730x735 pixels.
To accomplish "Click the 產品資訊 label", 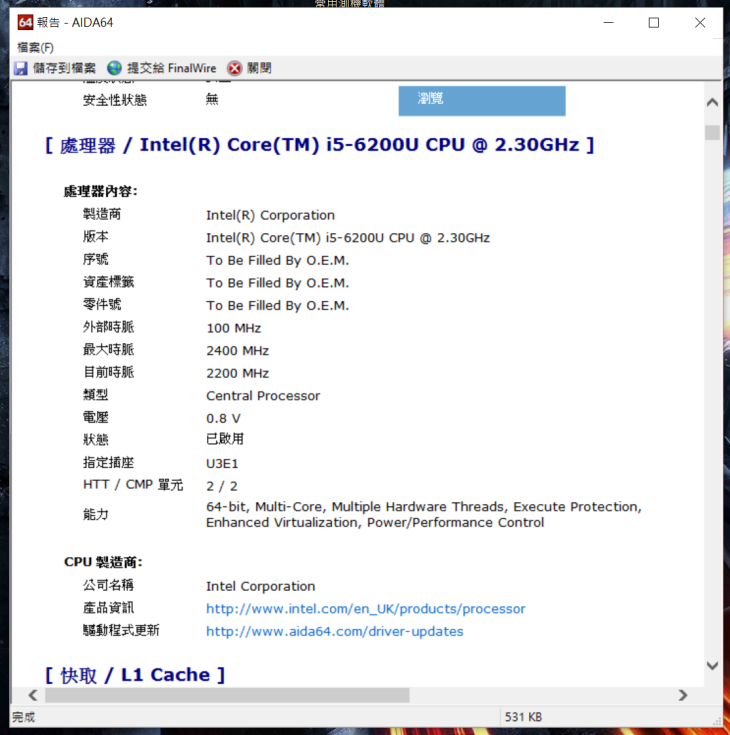I will pyautogui.click(x=108, y=608).
